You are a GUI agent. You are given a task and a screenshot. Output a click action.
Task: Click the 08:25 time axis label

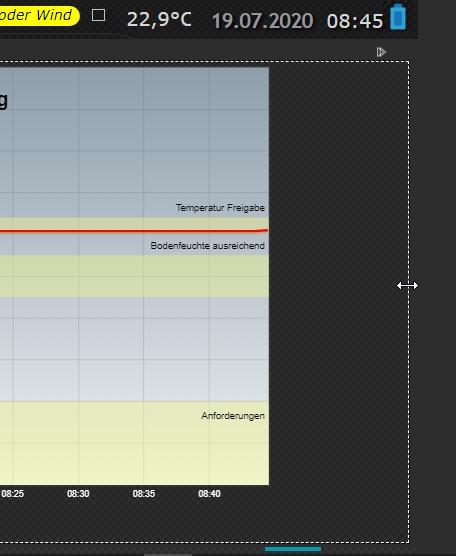point(13,494)
